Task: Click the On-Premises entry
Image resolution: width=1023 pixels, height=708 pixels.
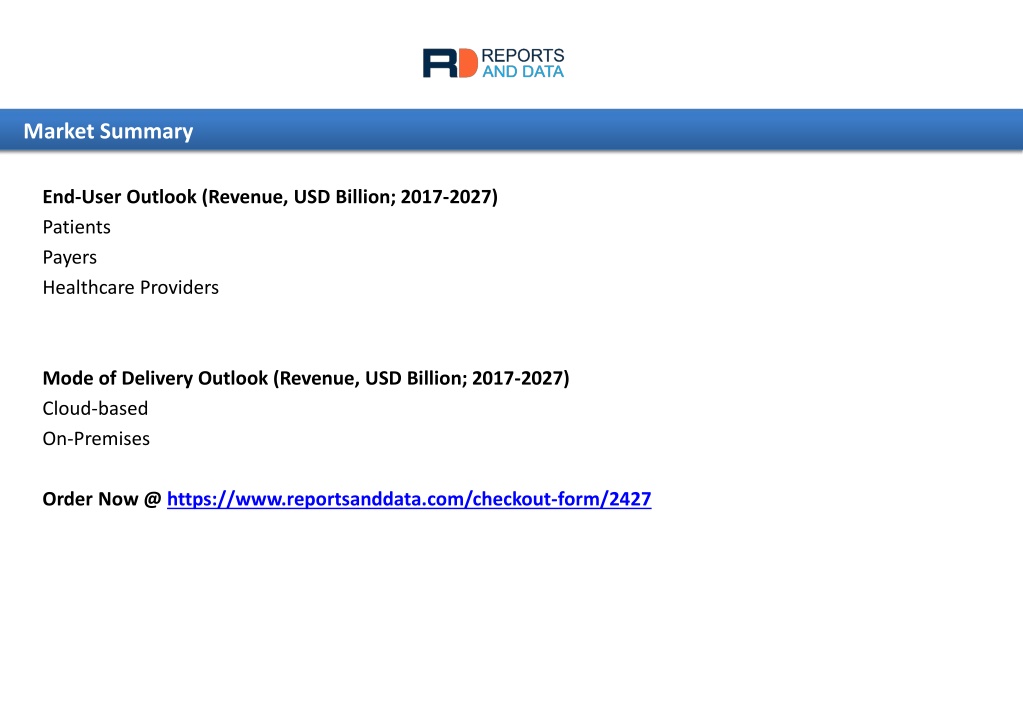Action: [x=96, y=439]
